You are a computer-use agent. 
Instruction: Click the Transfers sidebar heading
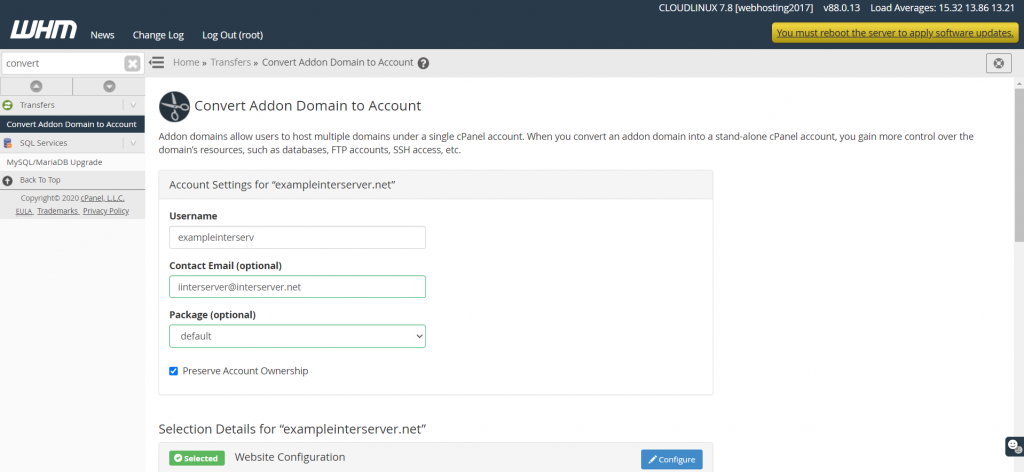click(37, 105)
